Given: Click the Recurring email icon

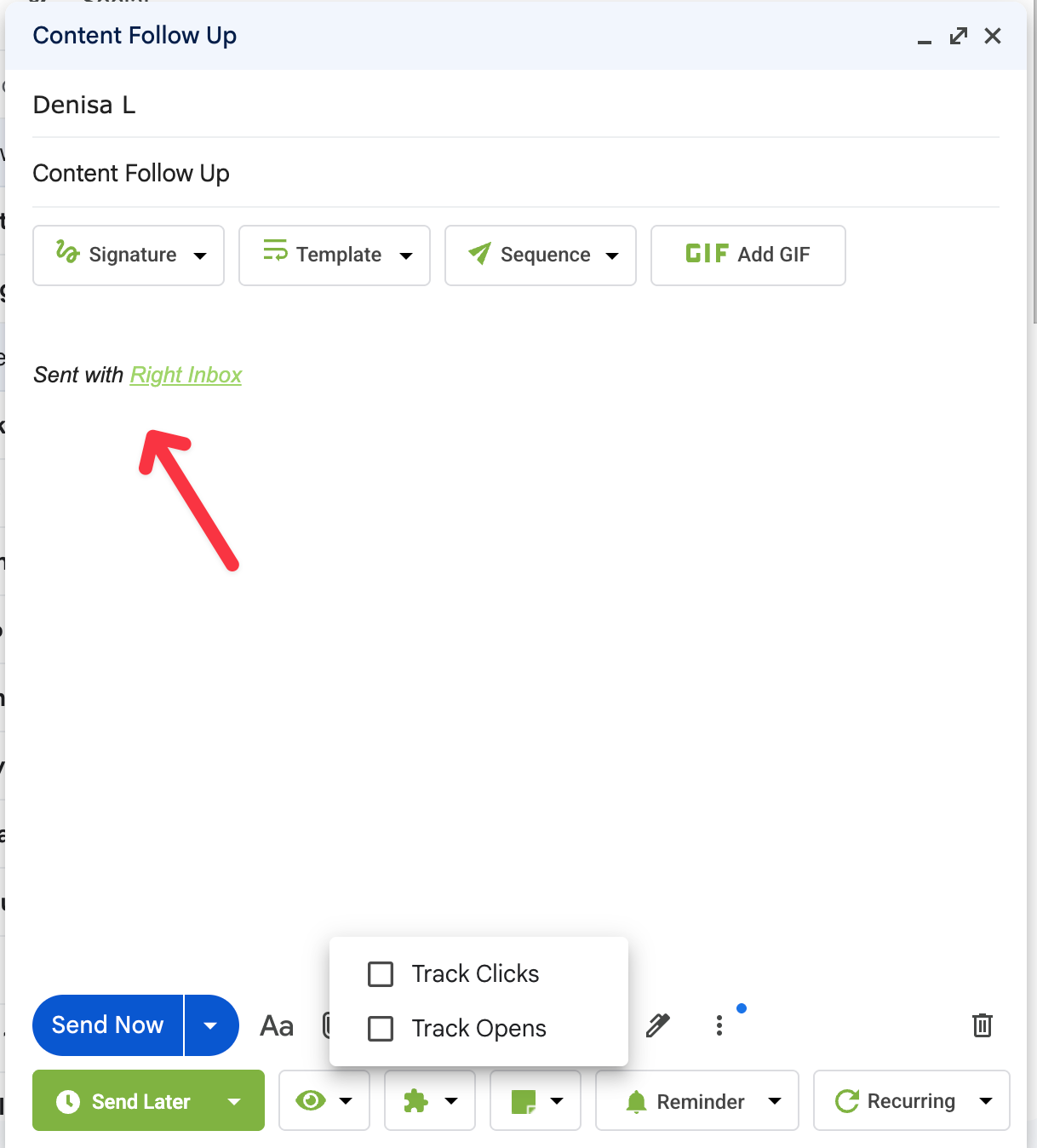Looking at the screenshot, I should pos(847,1100).
